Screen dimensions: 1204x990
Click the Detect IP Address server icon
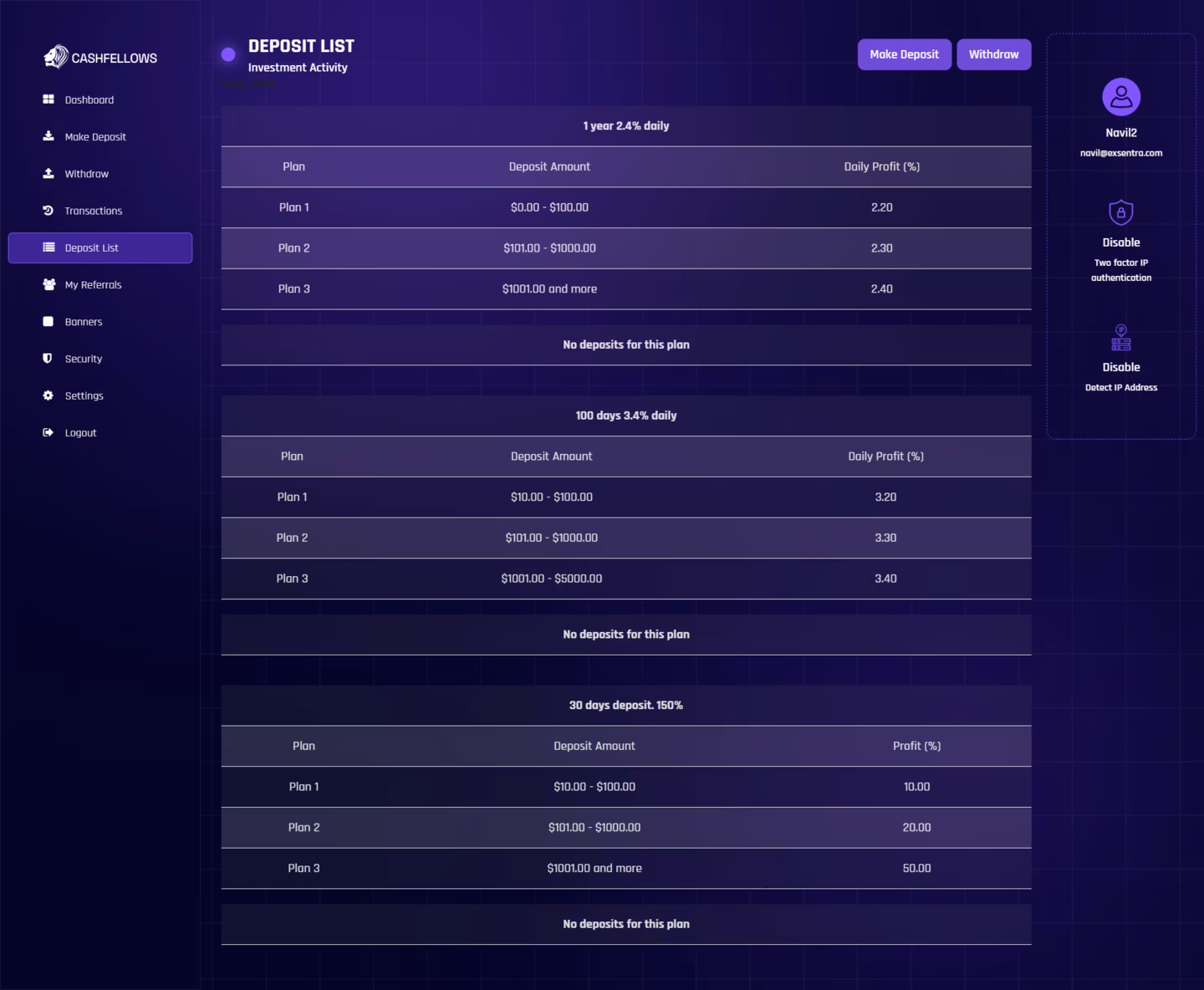coord(1120,338)
